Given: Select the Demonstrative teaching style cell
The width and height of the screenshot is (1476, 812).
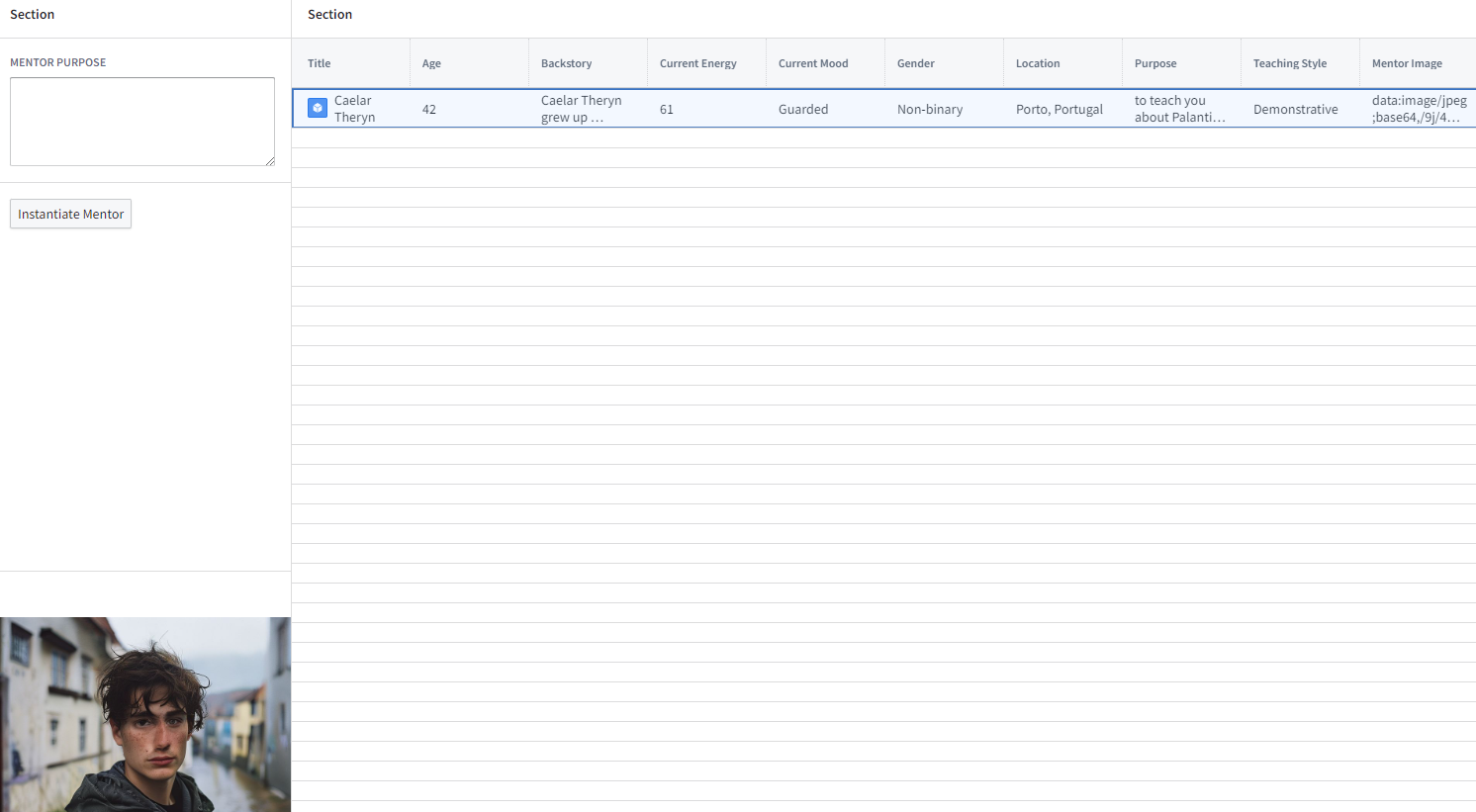Looking at the screenshot, I should [x=1295, y=109].
